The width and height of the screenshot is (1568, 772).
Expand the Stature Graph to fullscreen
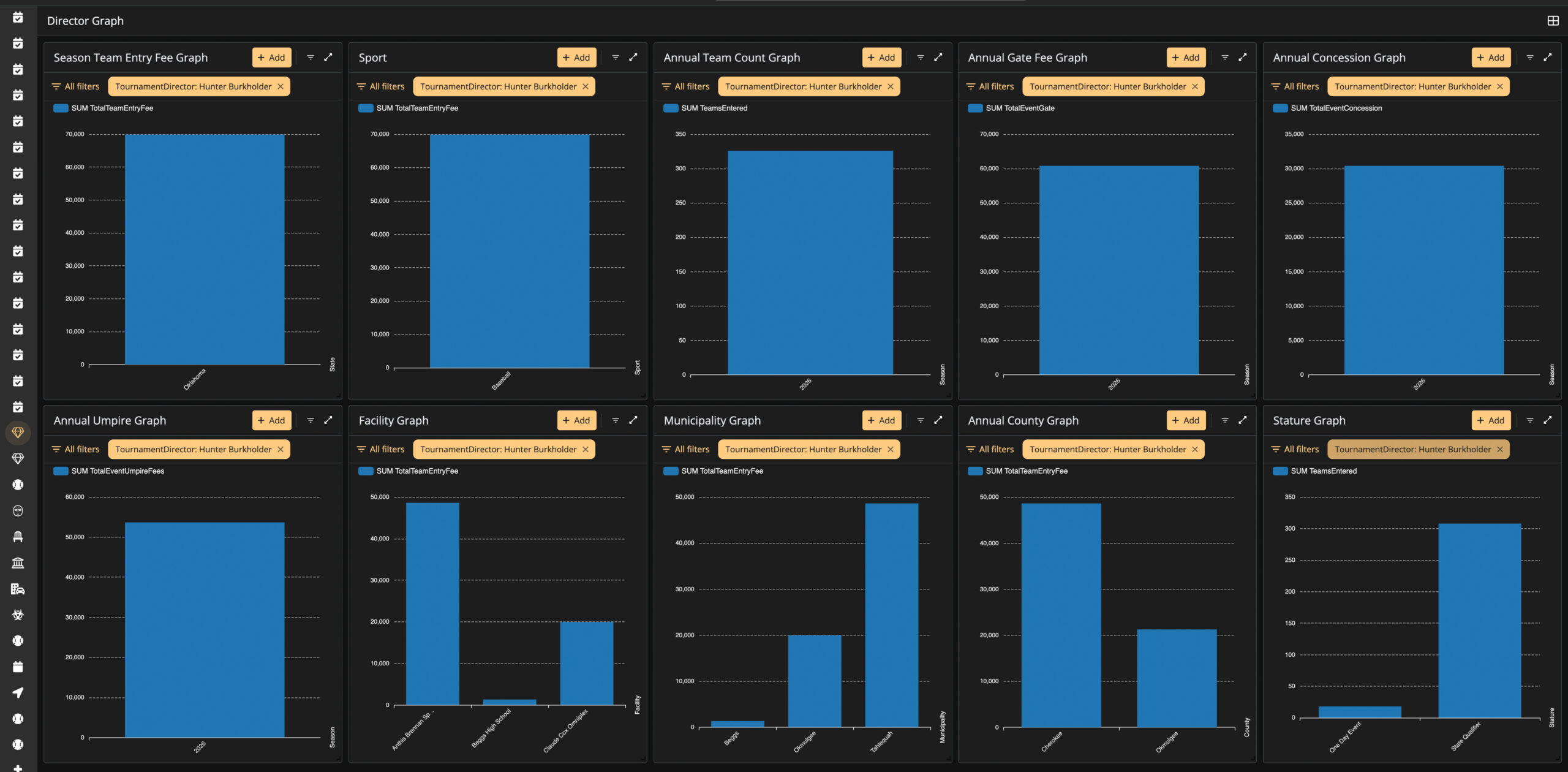(1548, 420)
